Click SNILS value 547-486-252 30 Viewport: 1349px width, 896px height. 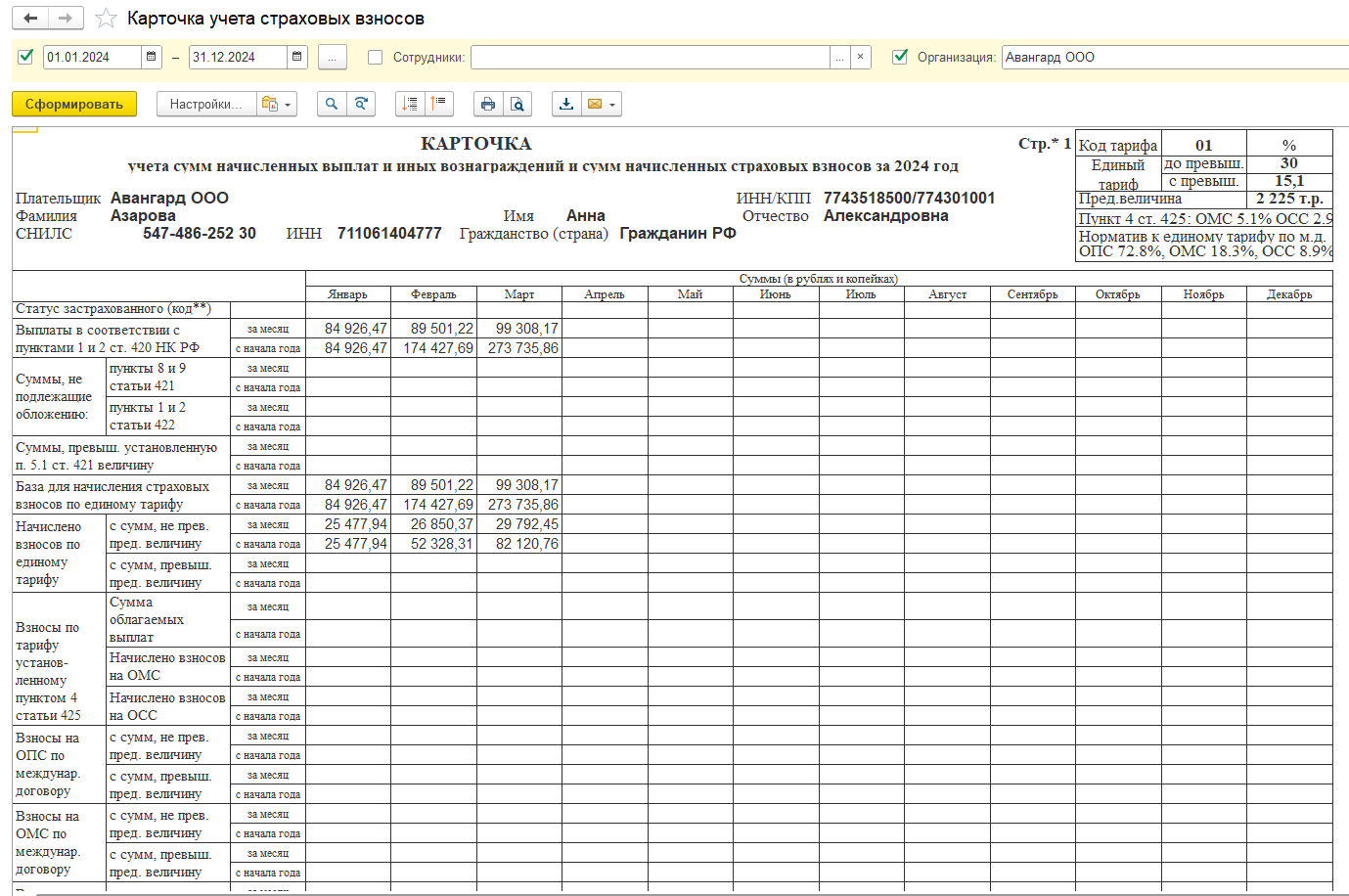coord(200,233)
